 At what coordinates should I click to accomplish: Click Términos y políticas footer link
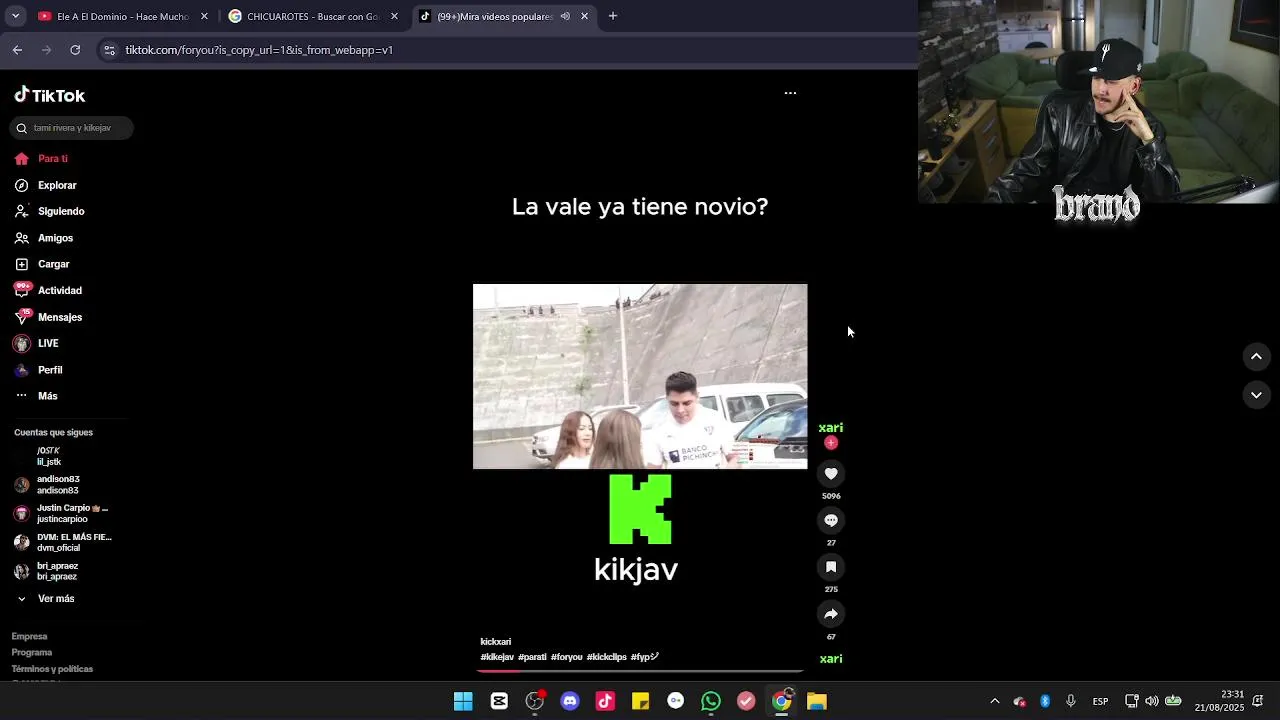pos(52,668)
